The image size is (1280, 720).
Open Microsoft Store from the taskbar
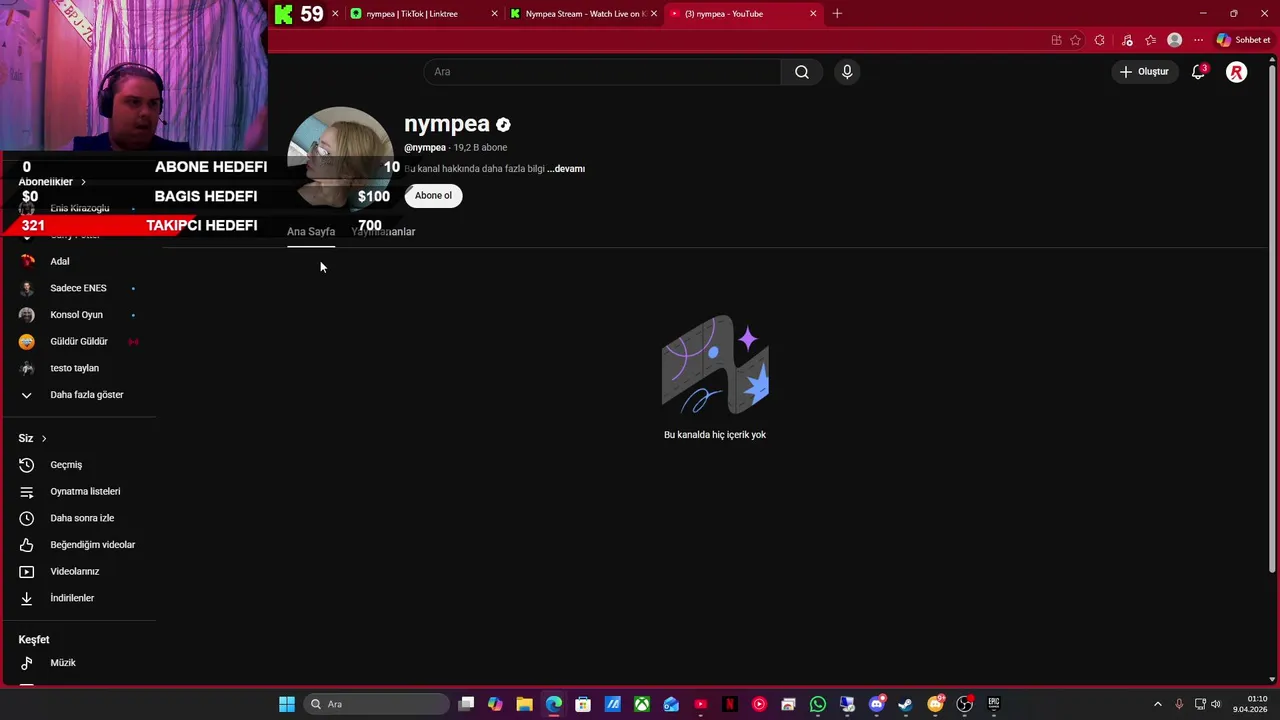click(x=583, y=704)
